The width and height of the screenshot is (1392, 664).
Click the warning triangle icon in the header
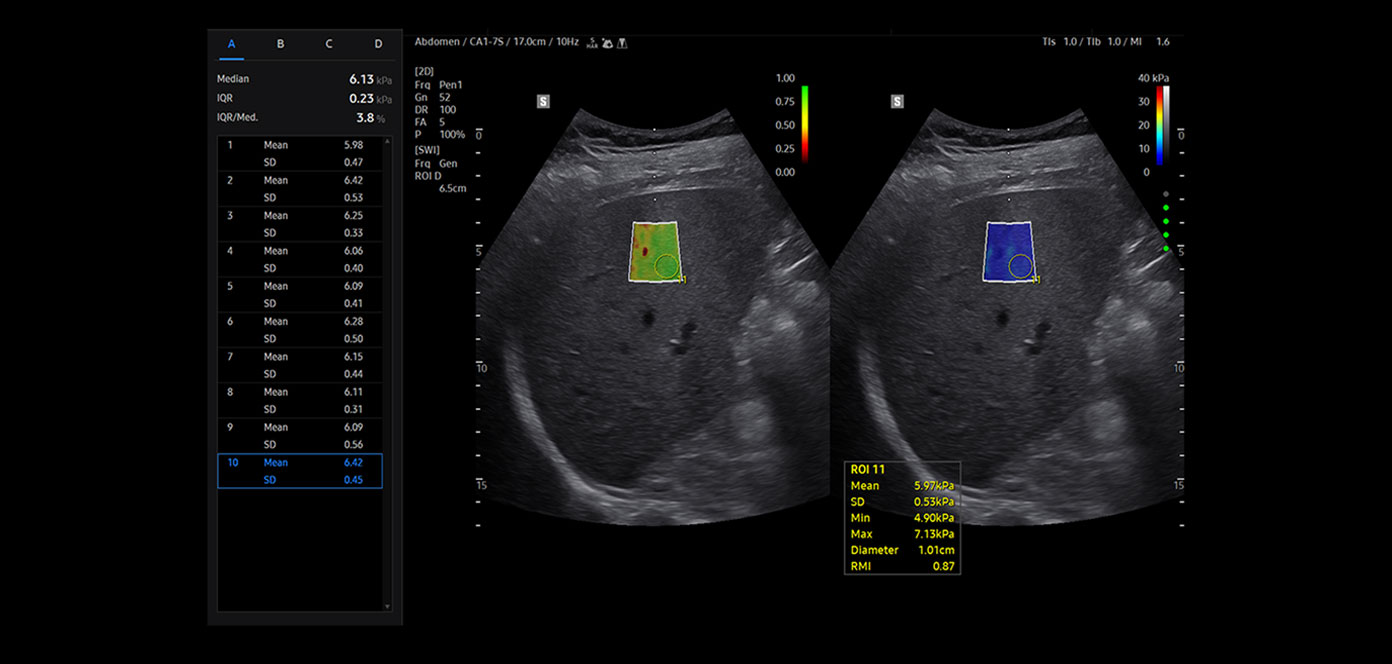click(622, 43)
